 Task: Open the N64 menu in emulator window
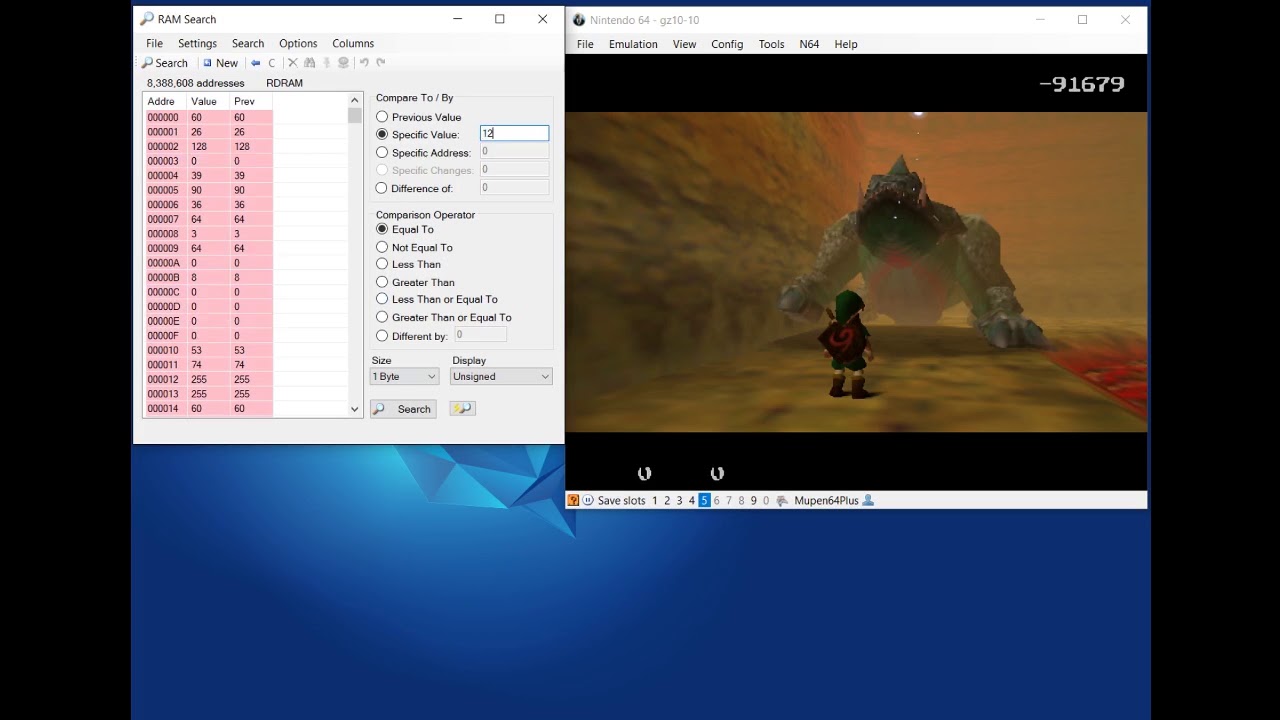[809, 44]
